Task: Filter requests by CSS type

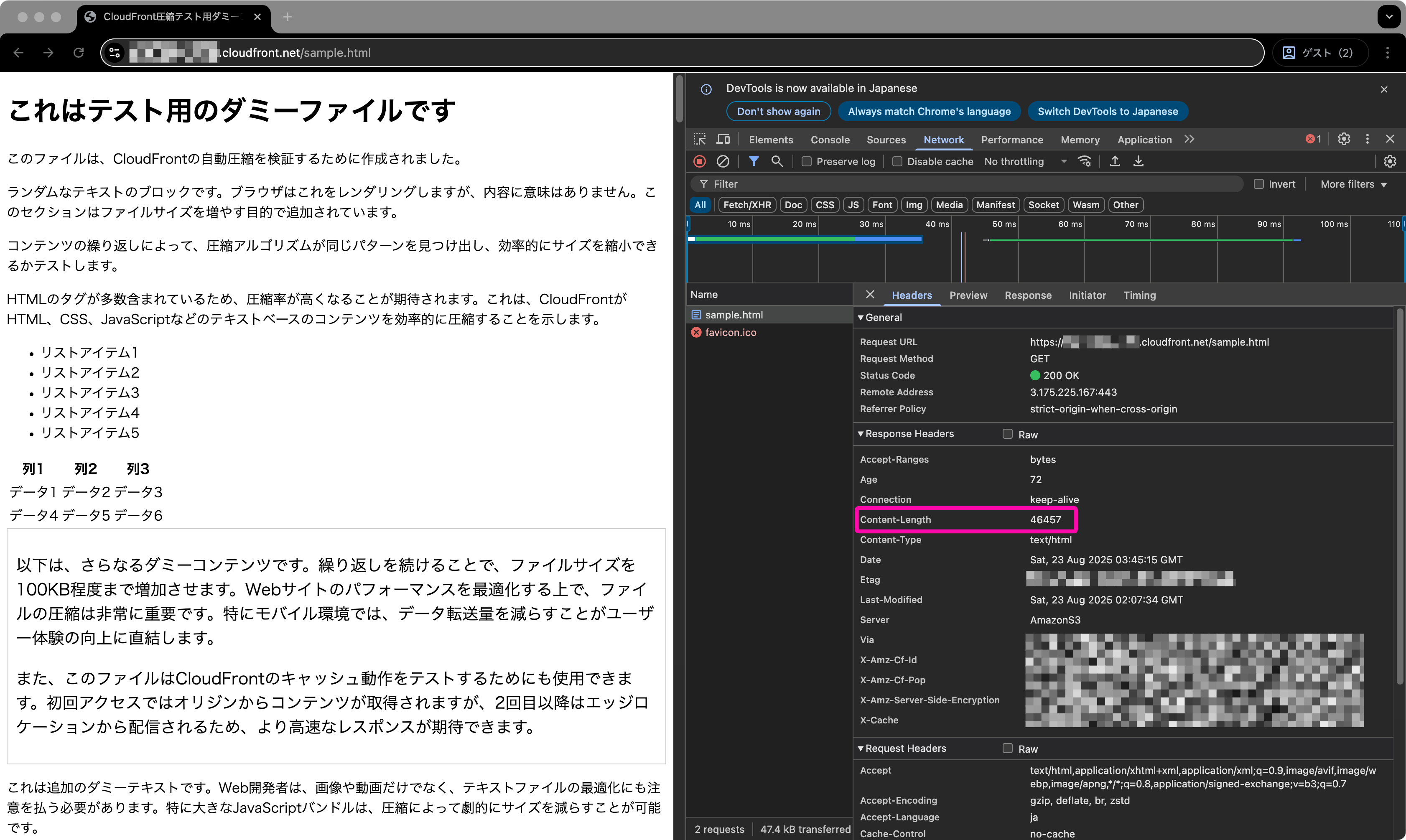Action: click(x=825, y=205)
